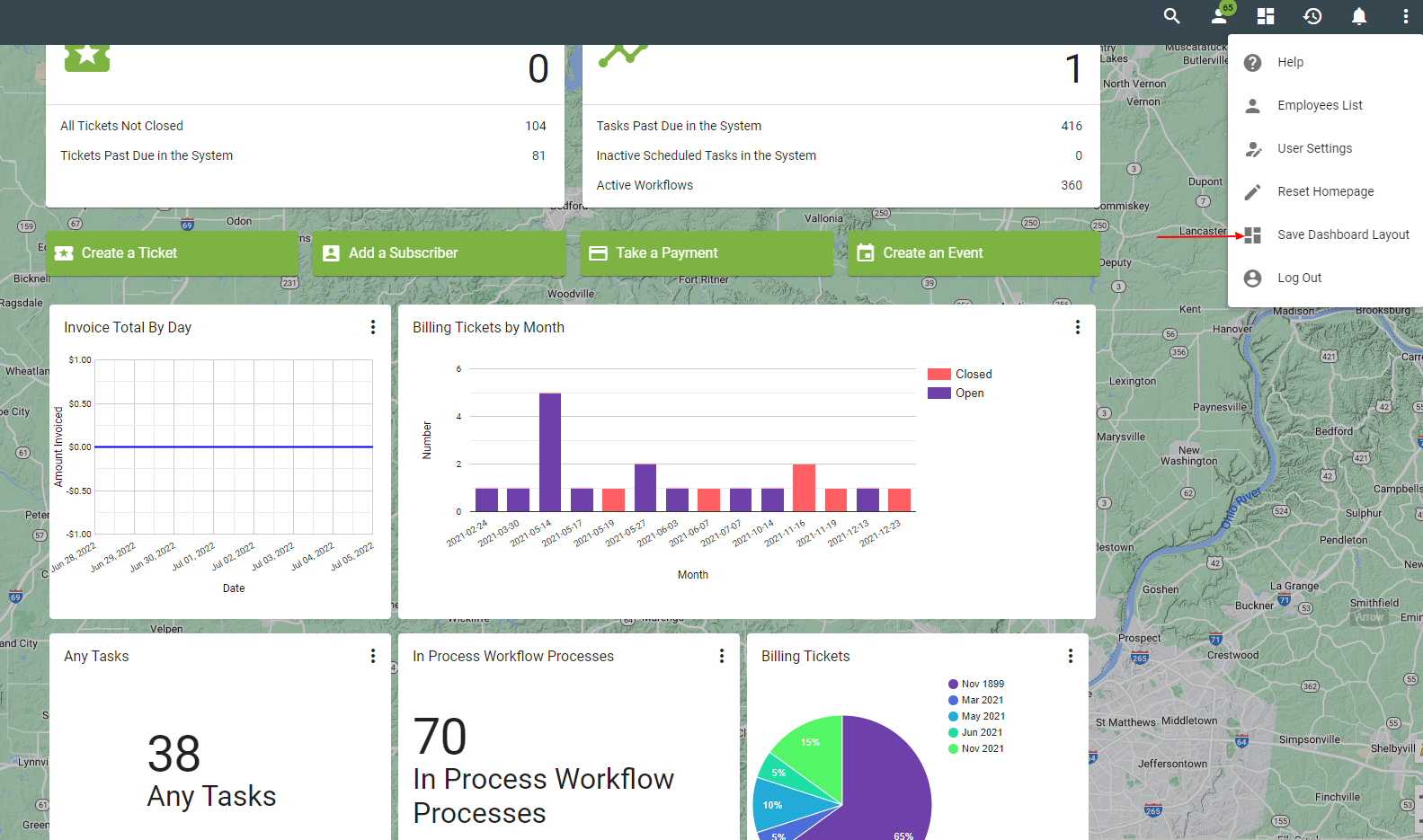Click the Employees List person icon
This screenshot has width=1423, height=840.
click(1252, 105)
